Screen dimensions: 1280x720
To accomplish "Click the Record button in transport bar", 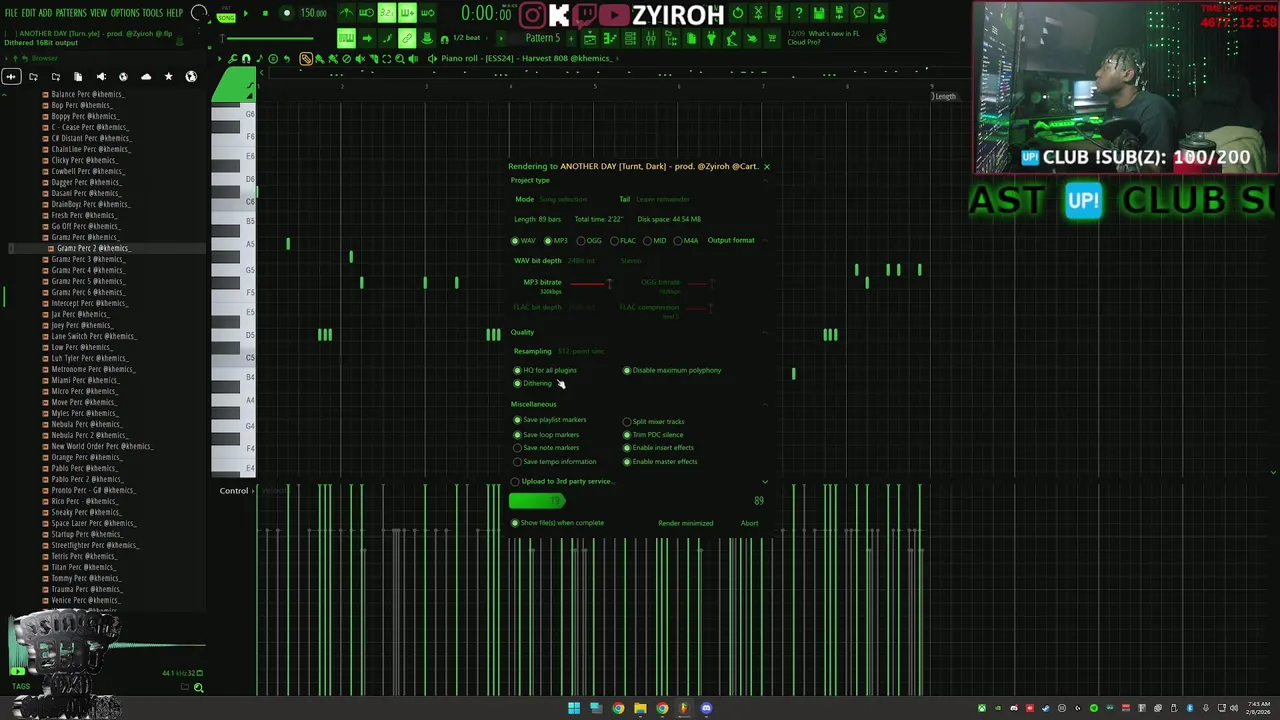I will coord(286,13).
